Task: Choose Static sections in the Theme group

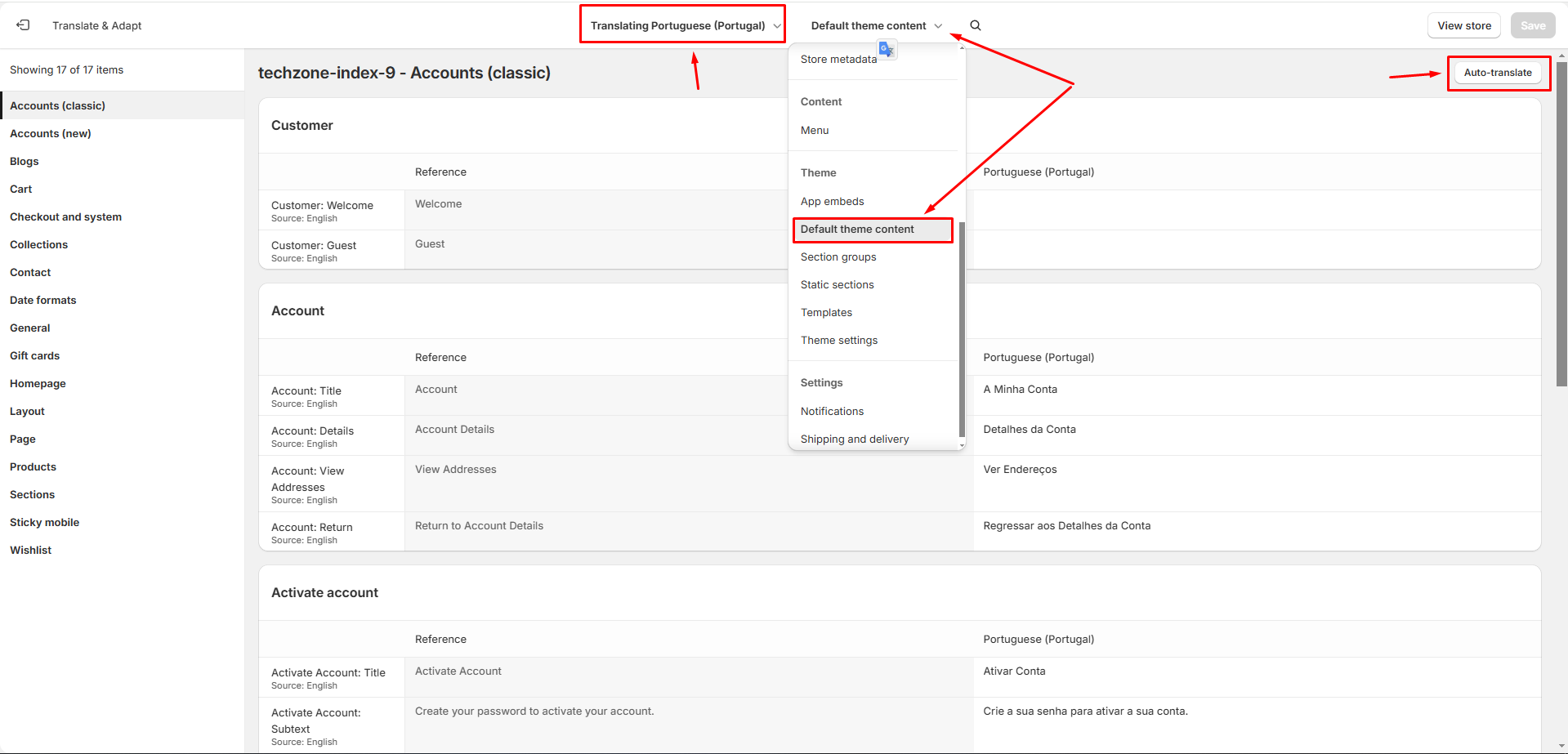Action: (x=837, y=285)
